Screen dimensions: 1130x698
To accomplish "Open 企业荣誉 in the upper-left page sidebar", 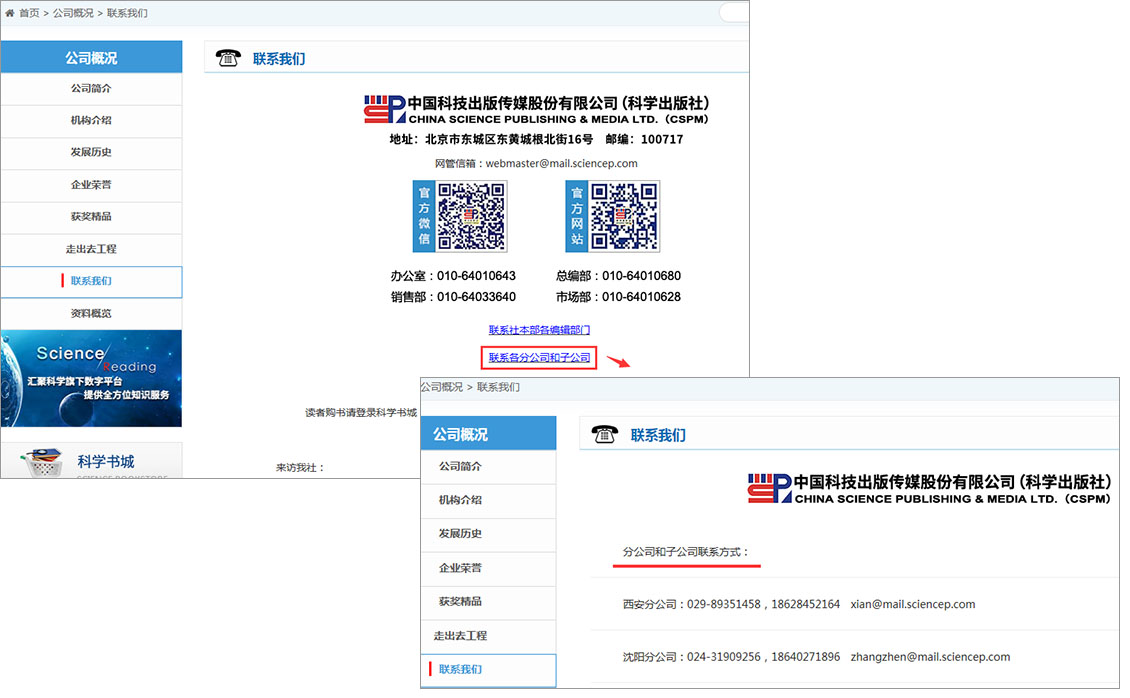I will (92, 185).
